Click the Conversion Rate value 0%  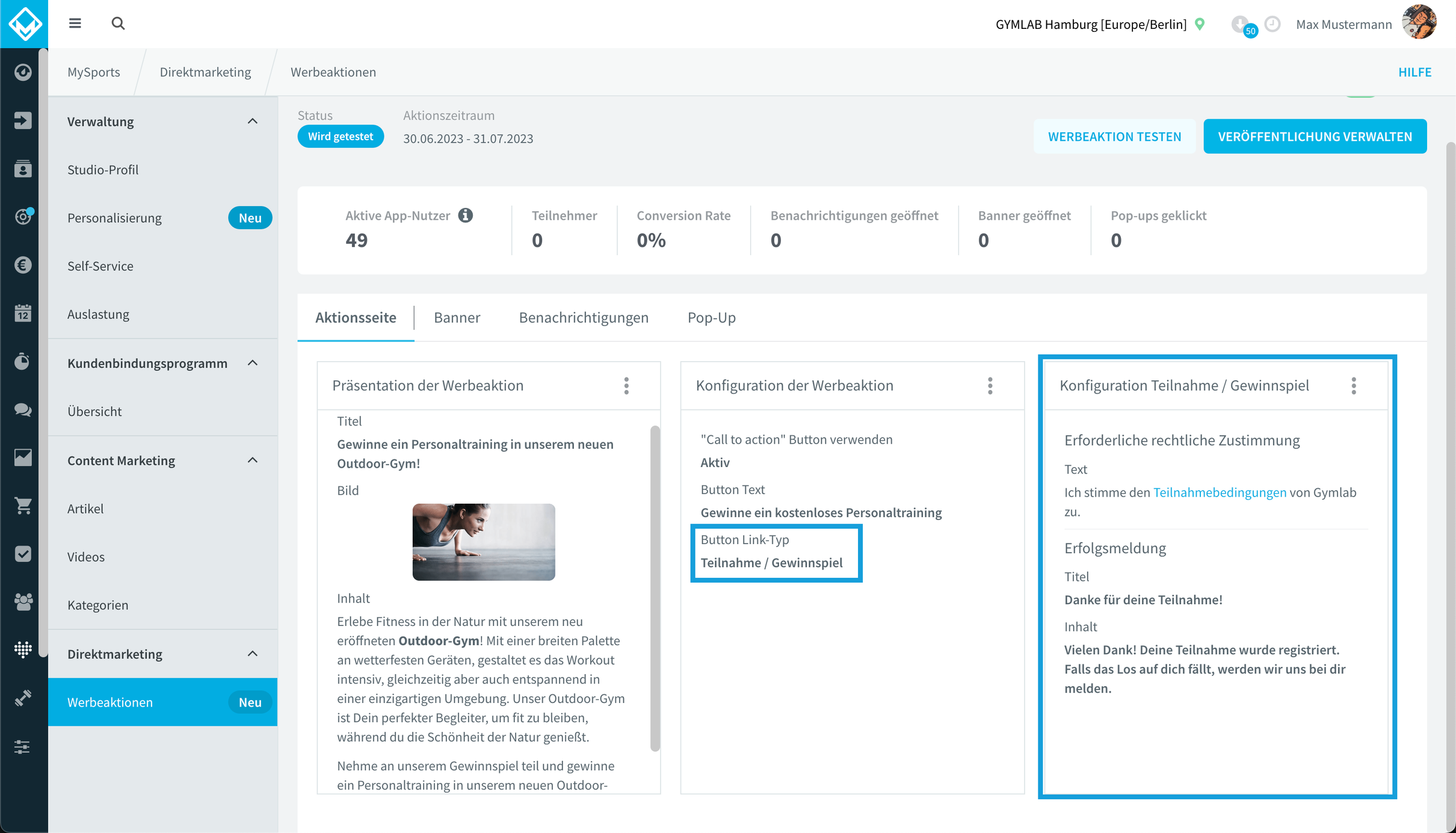651,240
